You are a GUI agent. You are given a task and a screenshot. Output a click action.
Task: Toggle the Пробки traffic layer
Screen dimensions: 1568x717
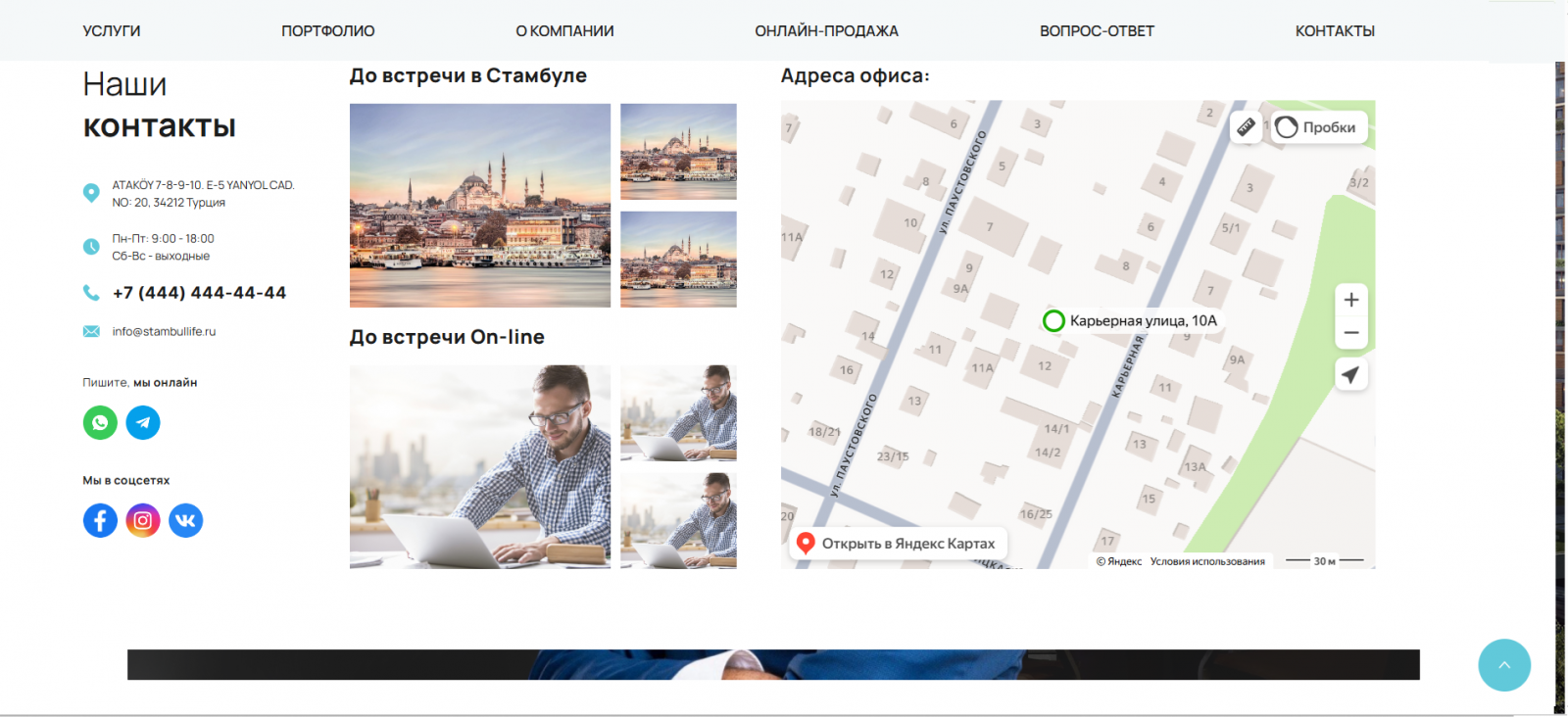pyautogui.click(x=1318, y=127)
